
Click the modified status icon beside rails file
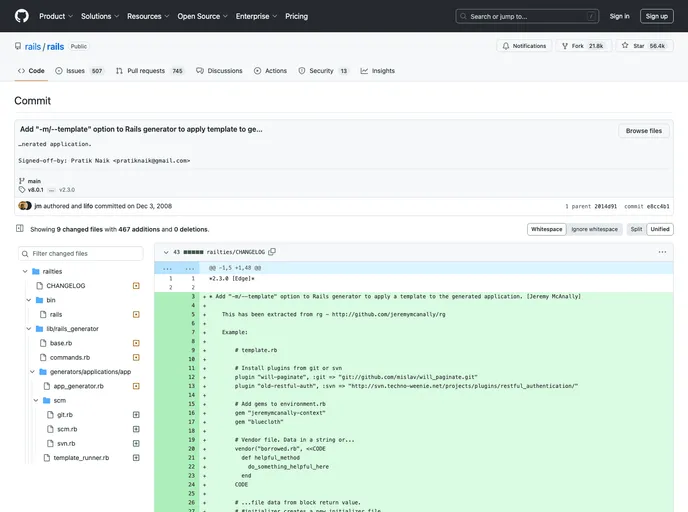[136, 314]
